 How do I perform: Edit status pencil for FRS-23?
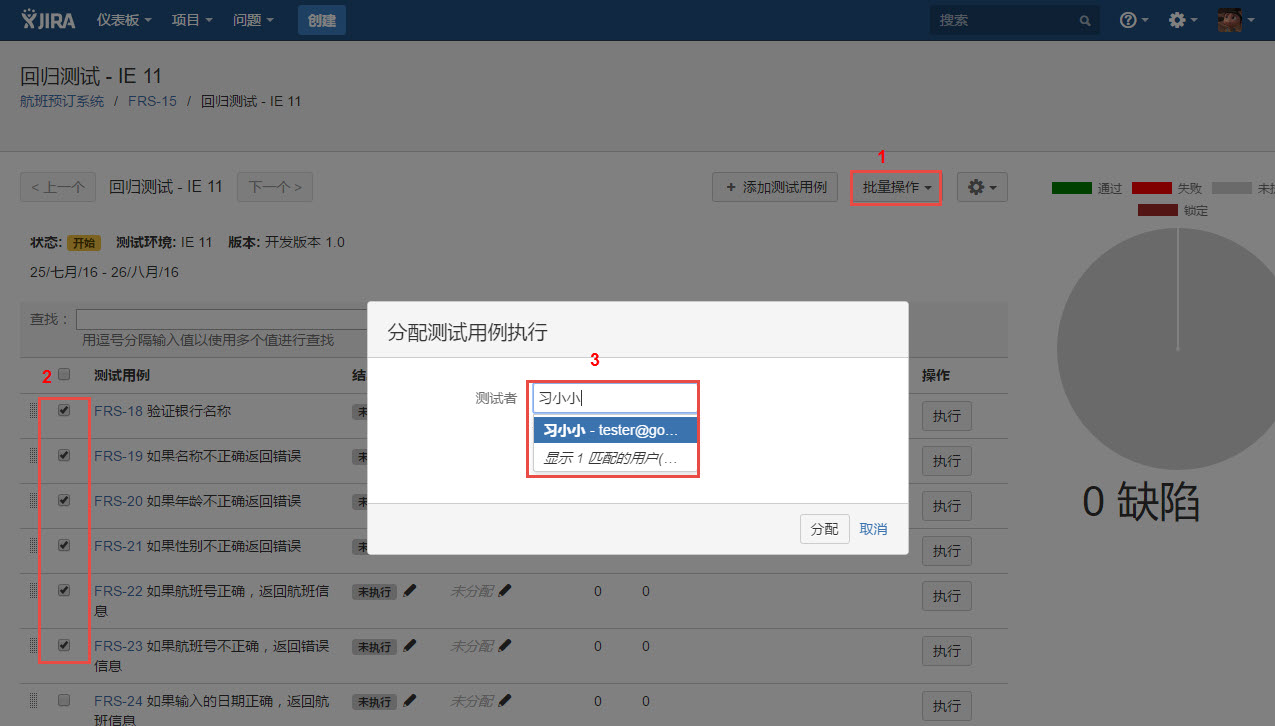[409, 646]
